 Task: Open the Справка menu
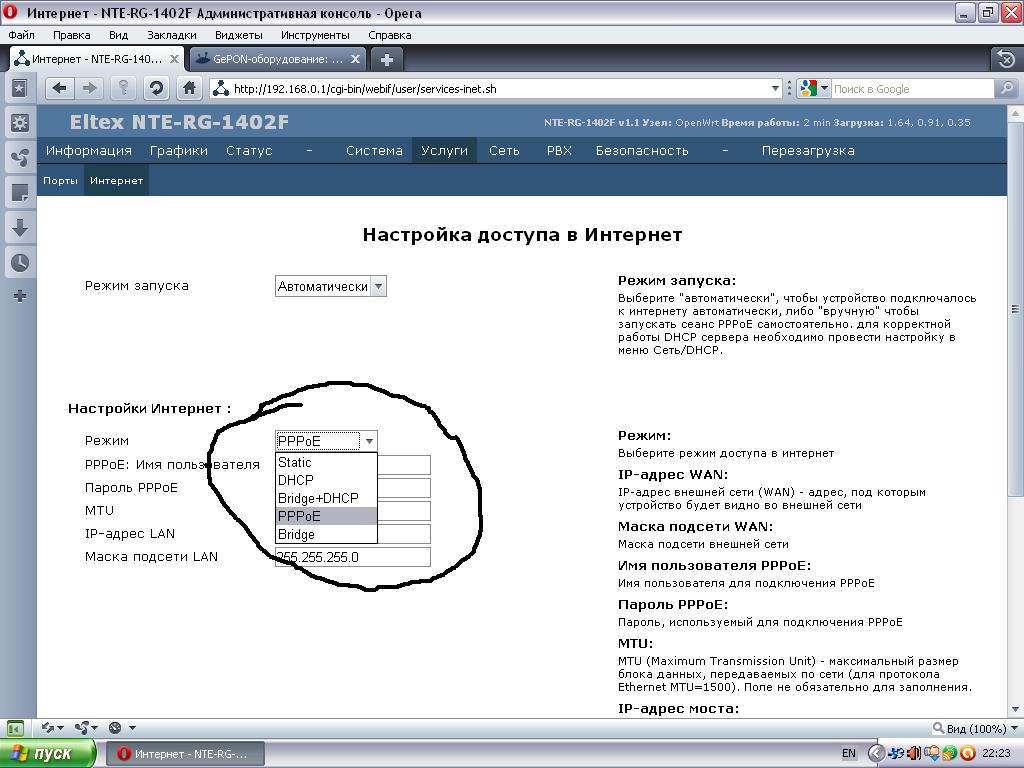390,35
